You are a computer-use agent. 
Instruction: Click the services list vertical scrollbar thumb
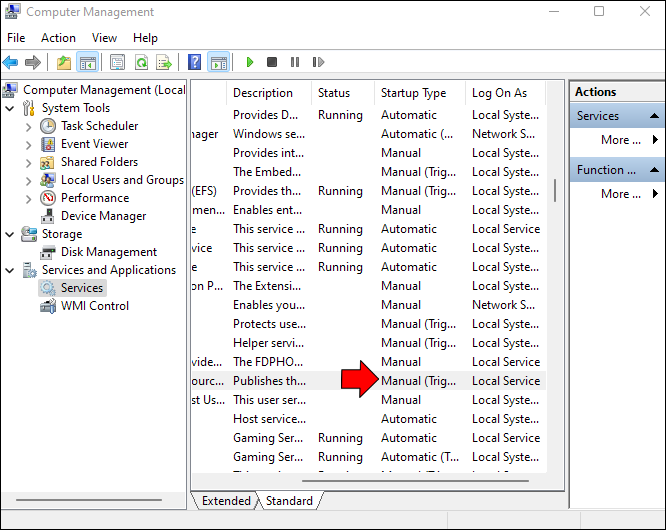555,190
